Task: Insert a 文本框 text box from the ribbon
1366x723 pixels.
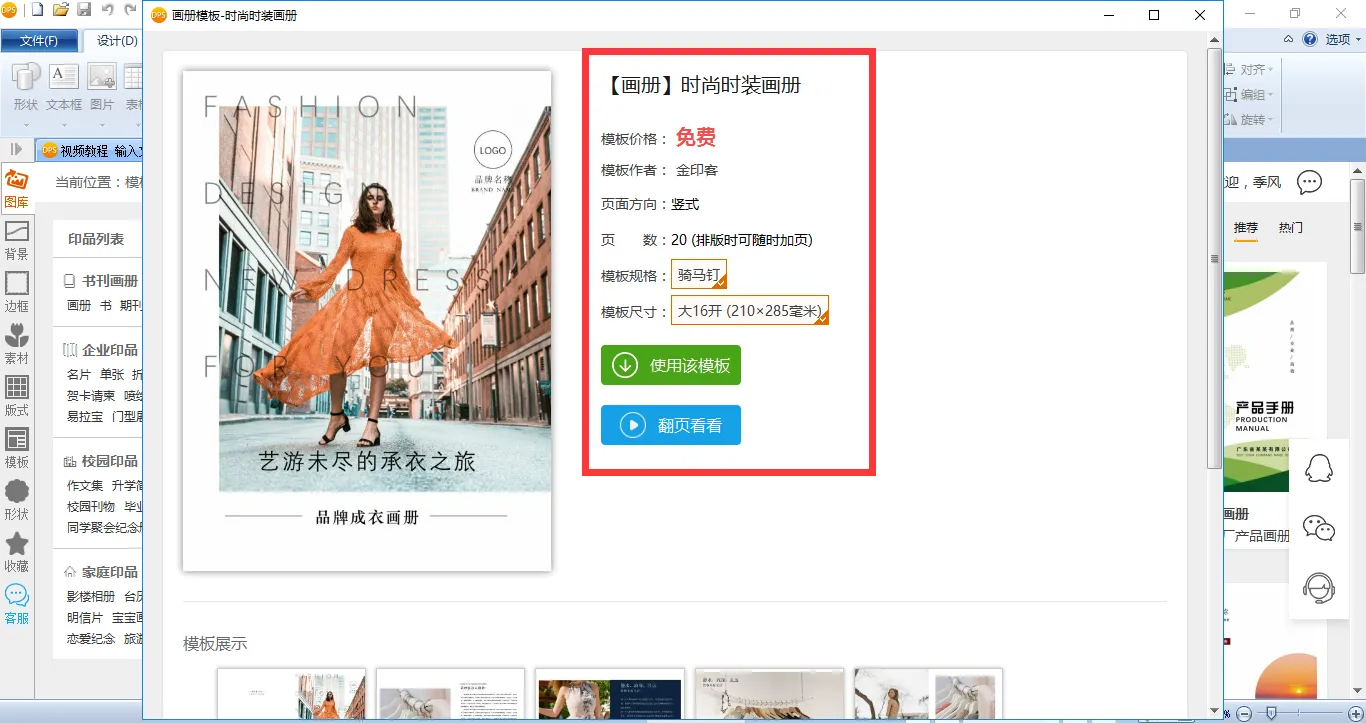Action: pyautogui.click(x=64, y=87)
